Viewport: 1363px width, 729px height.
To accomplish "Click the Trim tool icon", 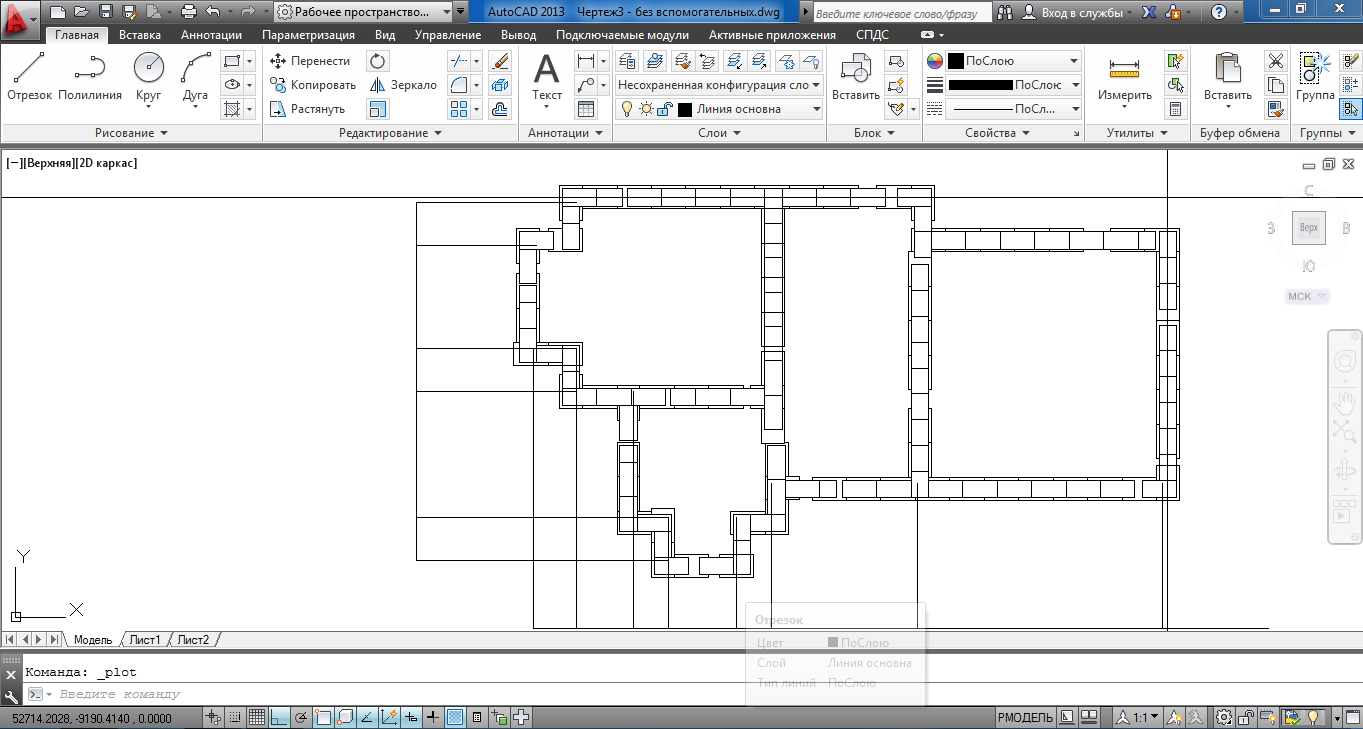I will click(x=459, y=61).
